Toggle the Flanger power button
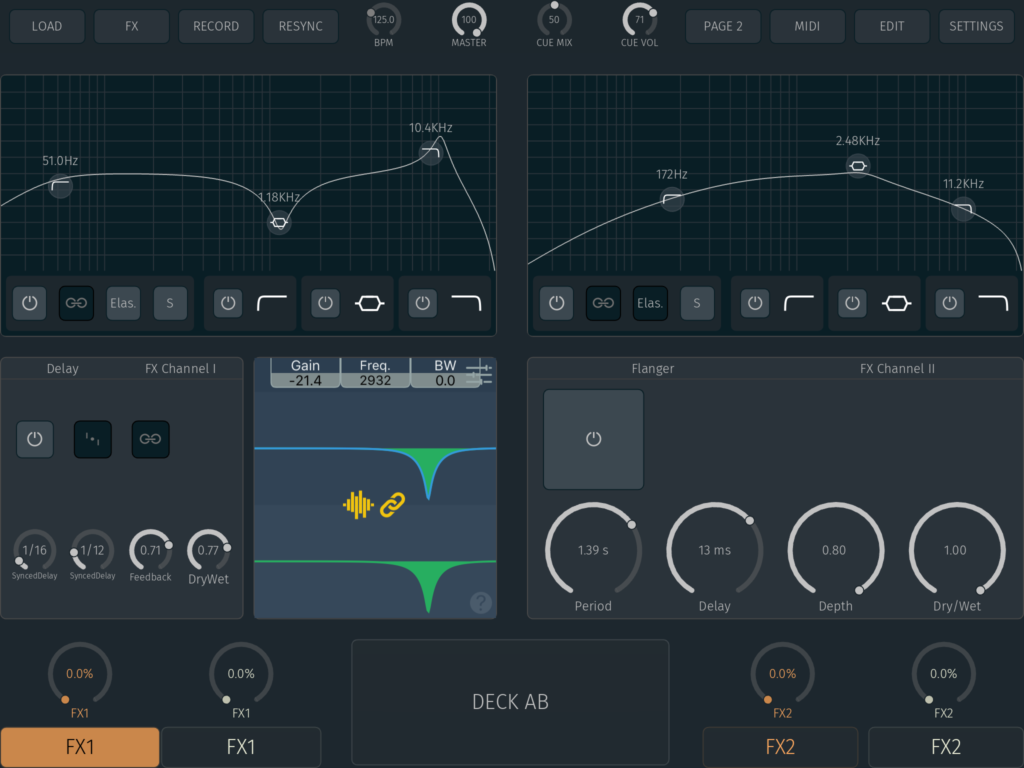The height and width of the screenshot is (768, 1024). point(593,439)
